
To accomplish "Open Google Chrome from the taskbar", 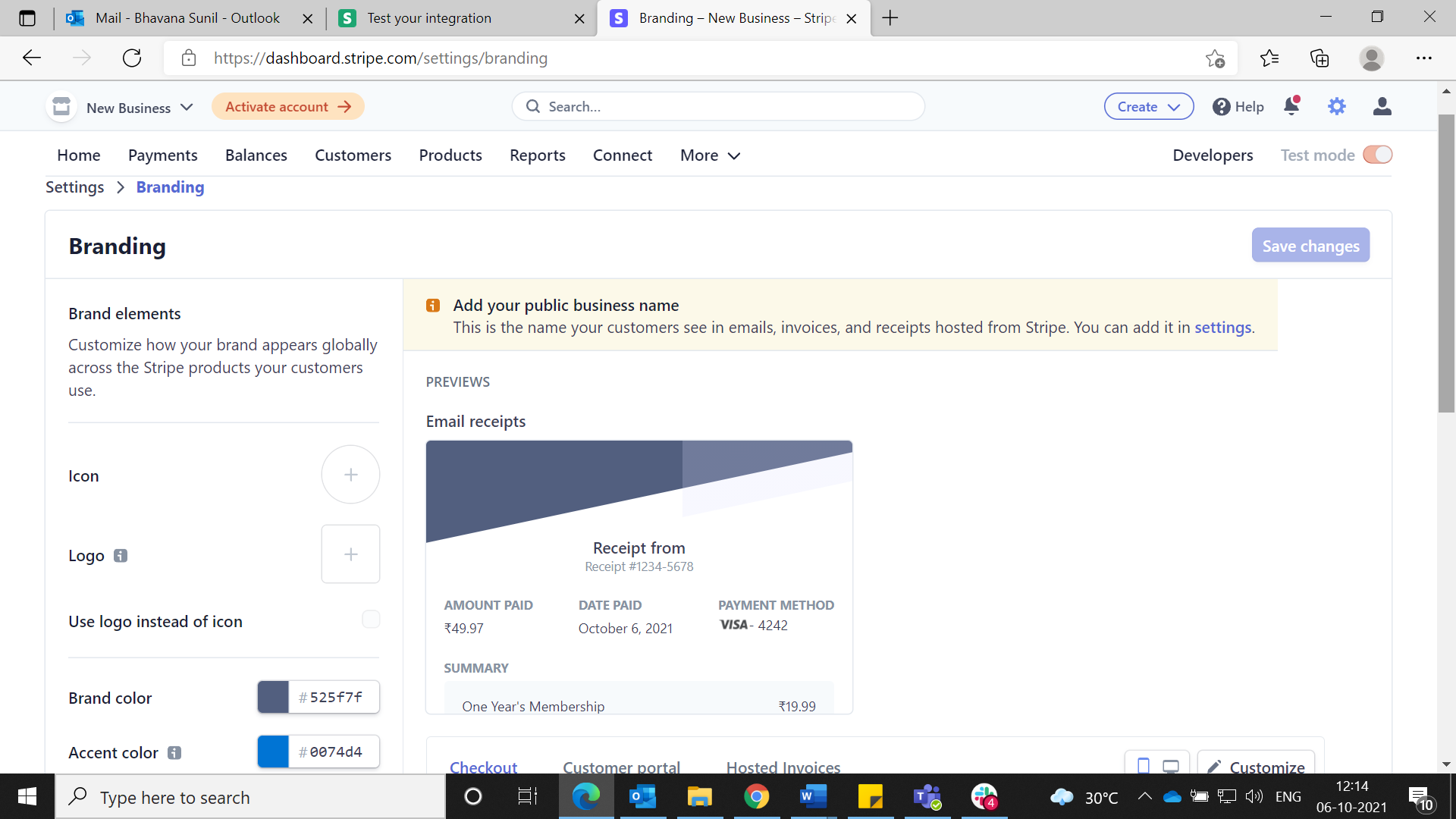I will tap(756, 796).
